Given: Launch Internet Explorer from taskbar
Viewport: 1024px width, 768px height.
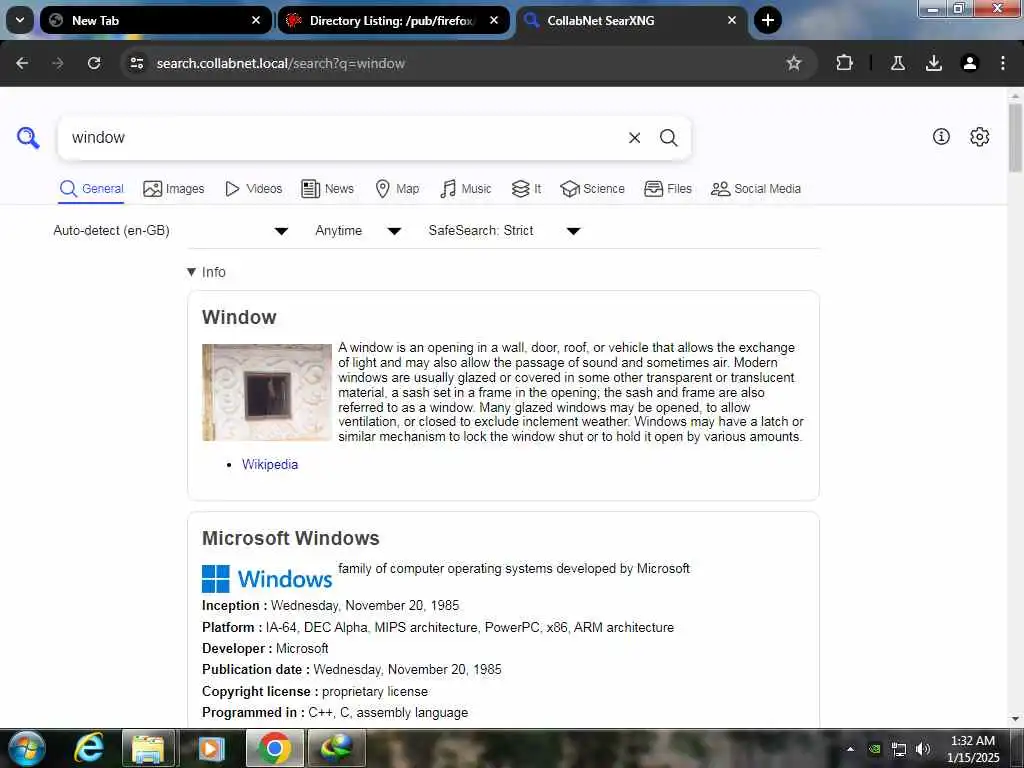Looking at the screenshot, I should point(89,748).
